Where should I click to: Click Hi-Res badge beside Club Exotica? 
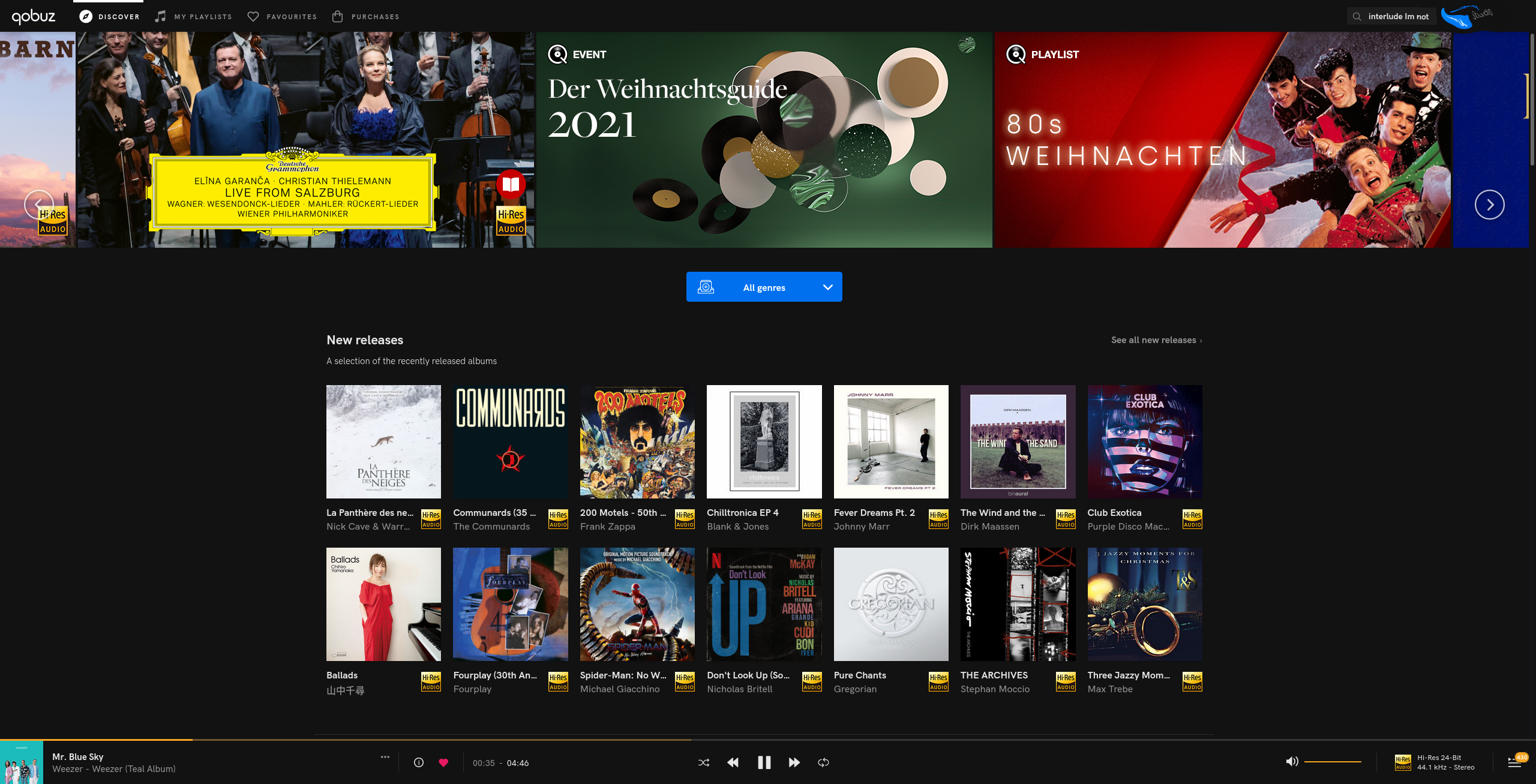click(x=1192, y=519)
